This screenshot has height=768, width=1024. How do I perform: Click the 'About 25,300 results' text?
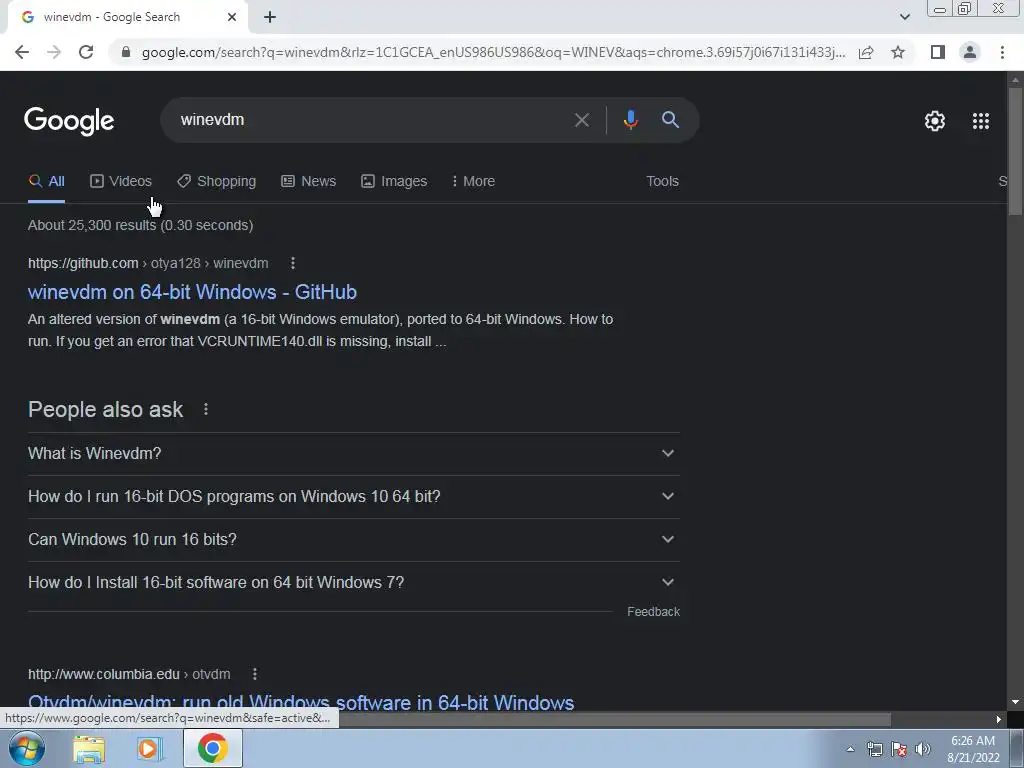(x=140, y=225)
